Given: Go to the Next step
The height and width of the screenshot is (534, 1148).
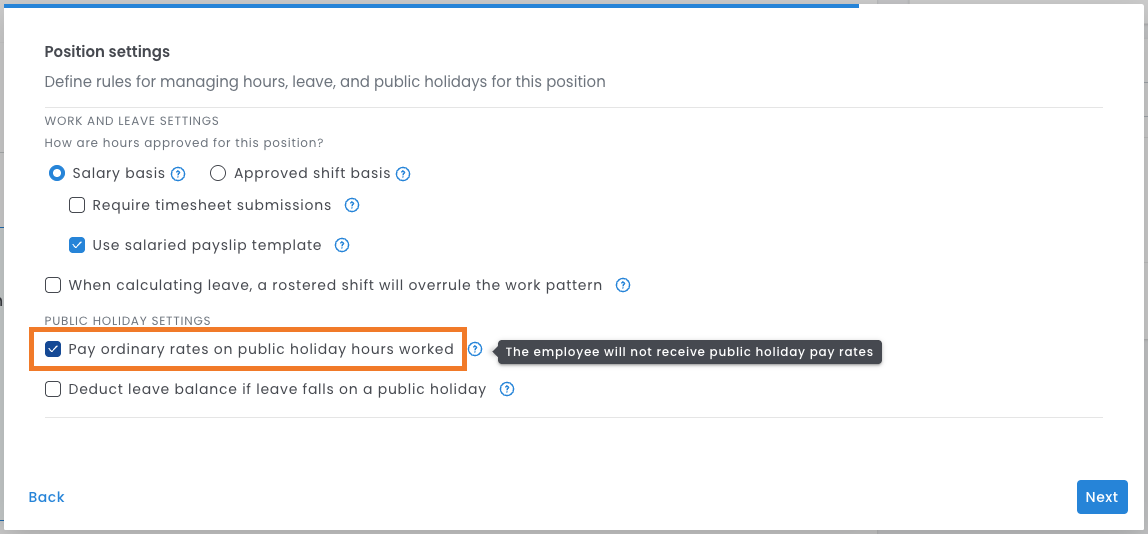Looking at the screenshot, I should 1101,497.
